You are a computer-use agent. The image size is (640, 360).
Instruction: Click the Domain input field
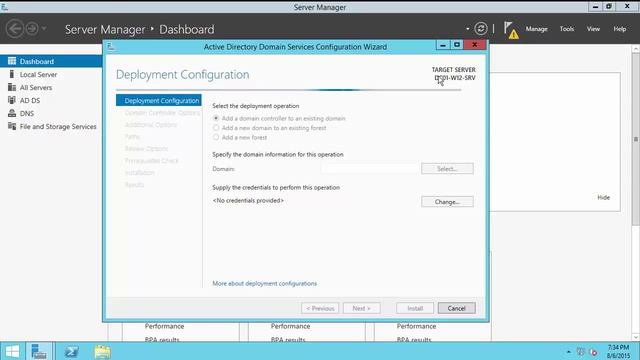tap(369, 169)
